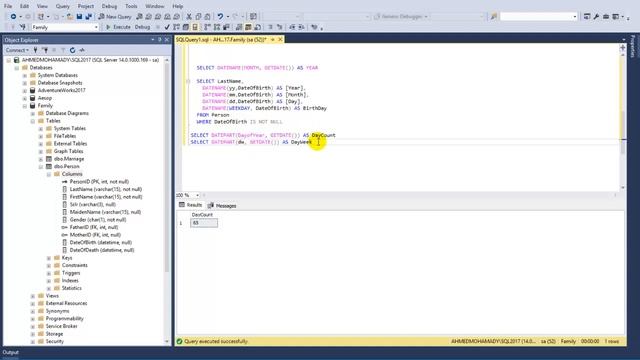The height and width of the screenshot is (360, 640).
Task: Click Refresh icon in Object Explorer
Action: pyautogui.click(x=72, y=50)
